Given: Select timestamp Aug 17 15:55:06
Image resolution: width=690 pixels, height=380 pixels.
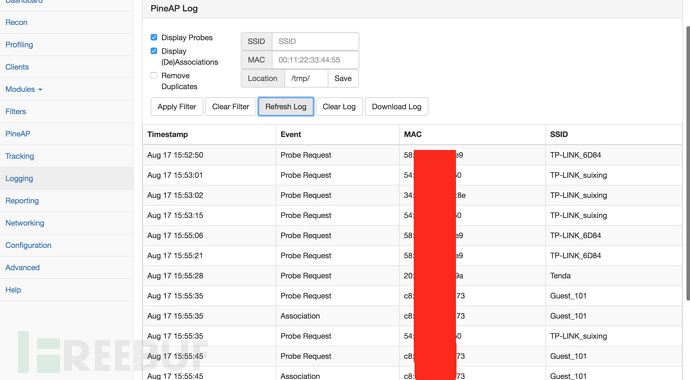Looking at the screenshot, I should [175, 235].
